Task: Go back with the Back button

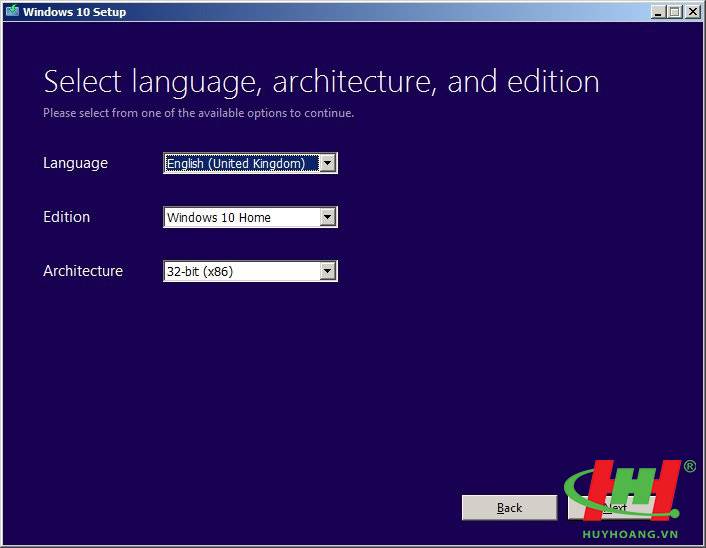Action: (509, 507)
